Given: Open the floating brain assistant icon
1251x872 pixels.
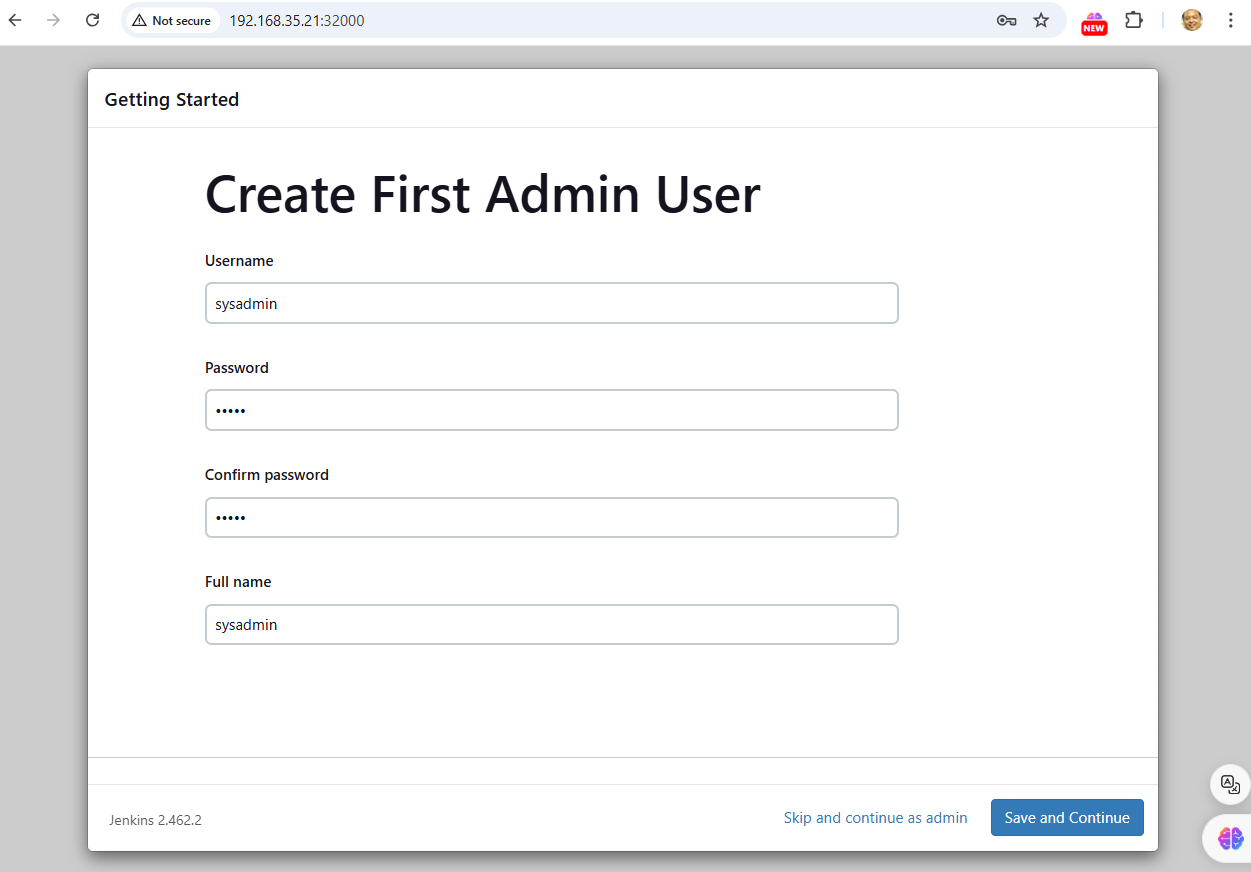Looking at the screenshot, I should click(1230, 838).
